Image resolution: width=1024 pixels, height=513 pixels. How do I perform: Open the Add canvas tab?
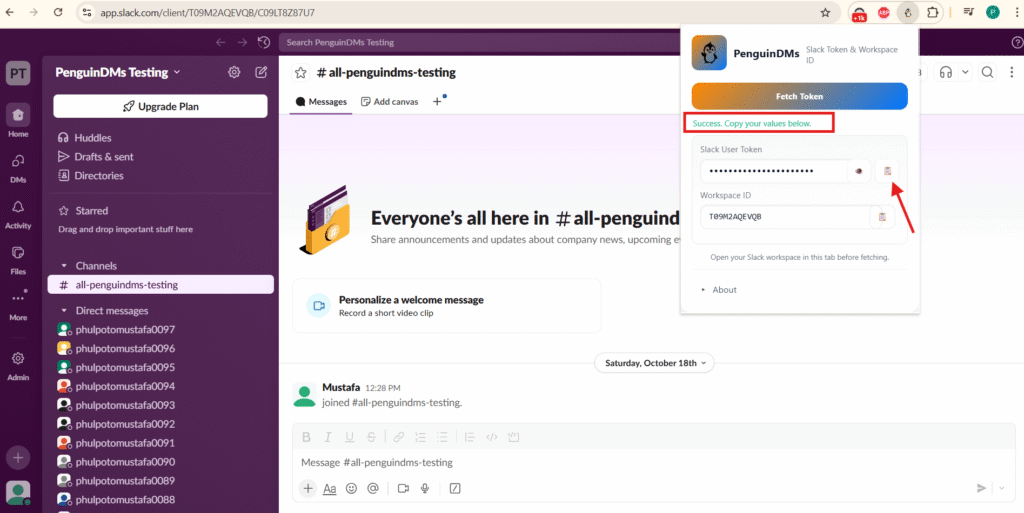click(x=389, y=101)
